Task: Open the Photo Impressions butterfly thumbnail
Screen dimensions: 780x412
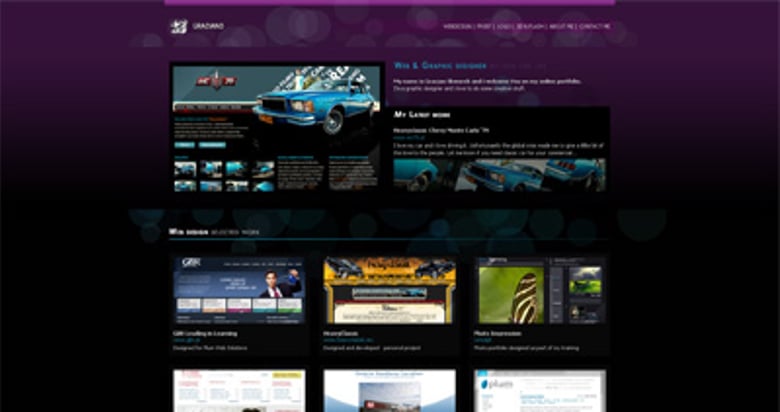Action: point(540,290)
